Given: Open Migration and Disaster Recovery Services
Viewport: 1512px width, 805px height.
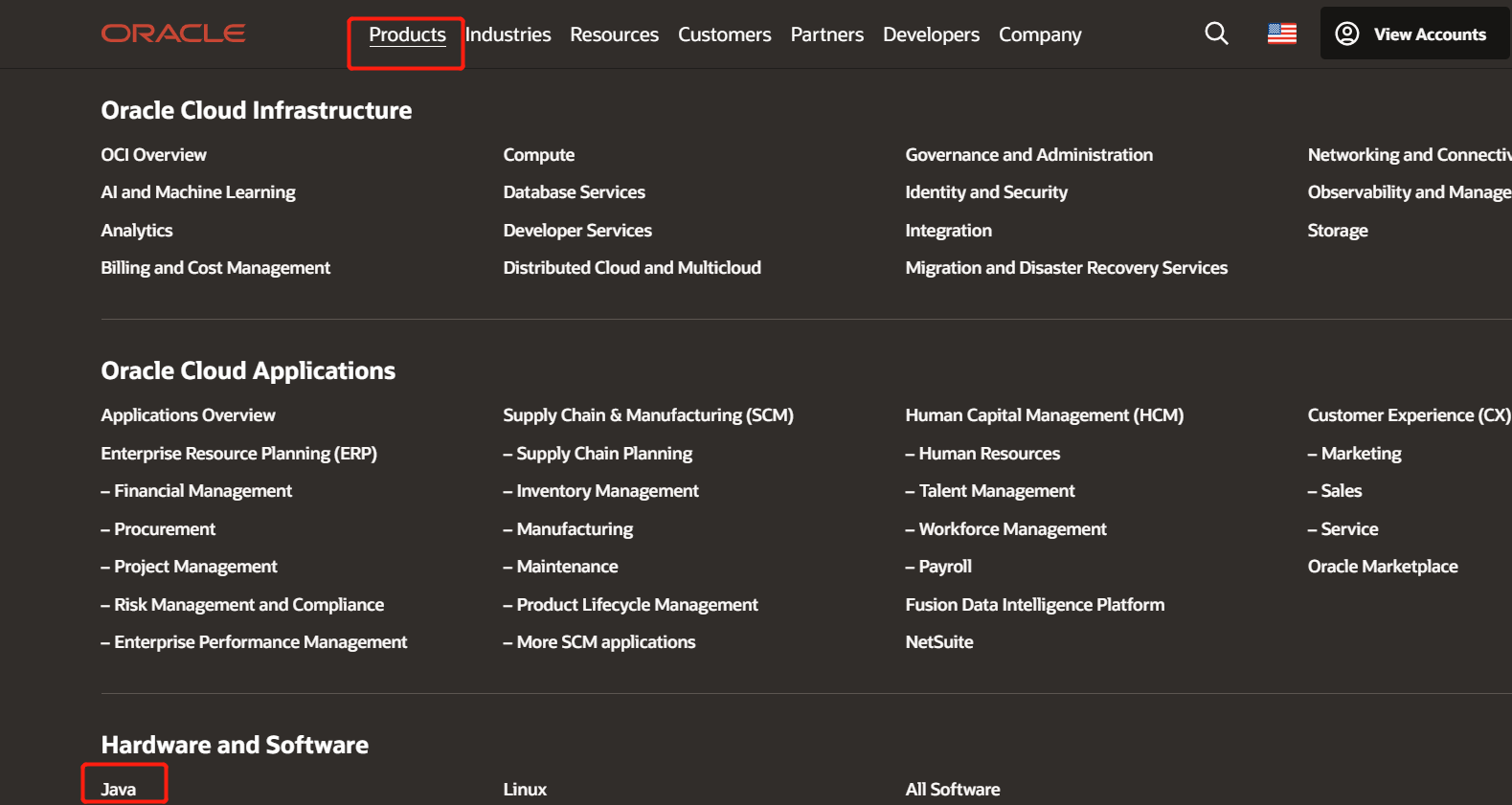Looking at the screenshot, I should [x=1067, y=268].
